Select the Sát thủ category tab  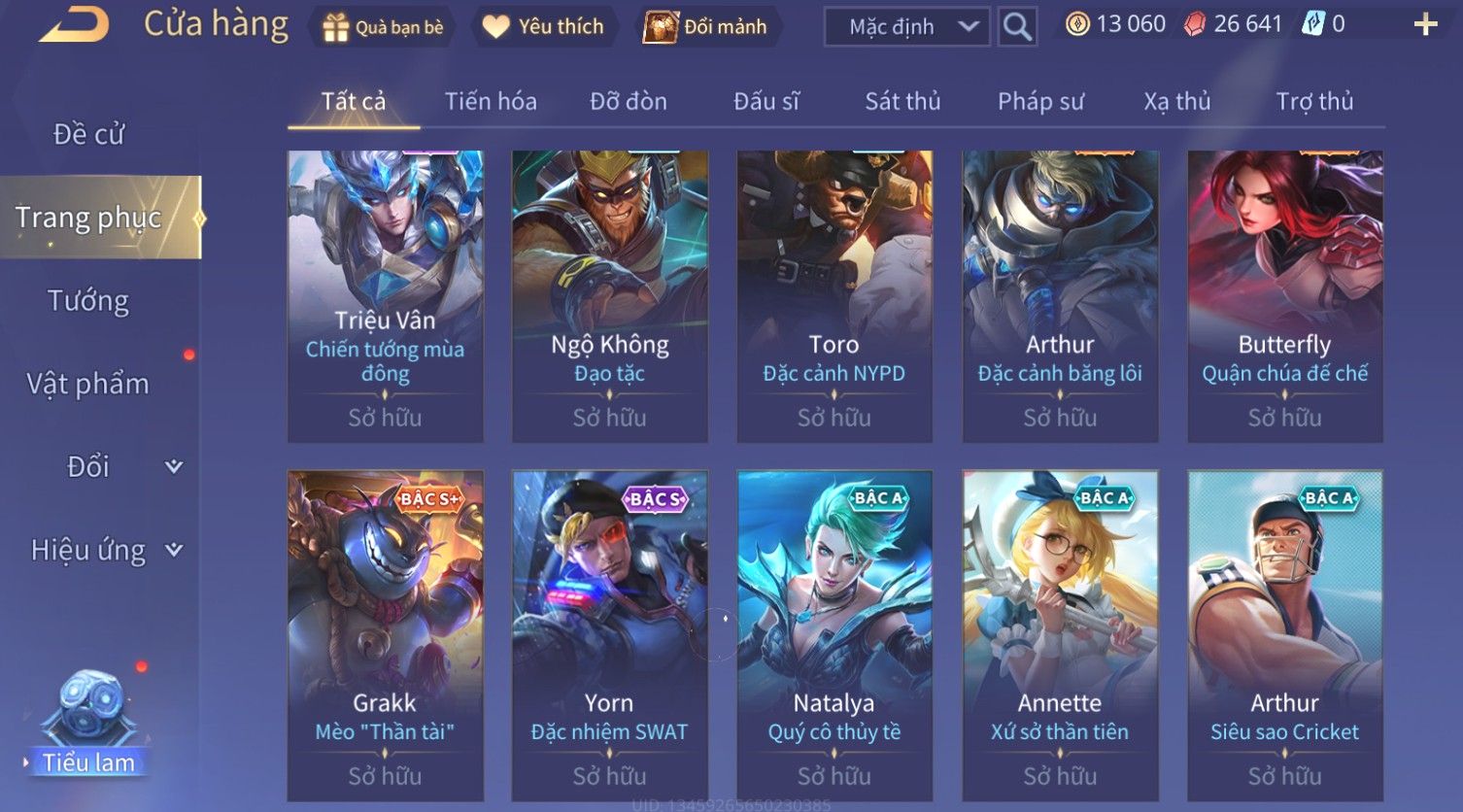click(902, 101)
